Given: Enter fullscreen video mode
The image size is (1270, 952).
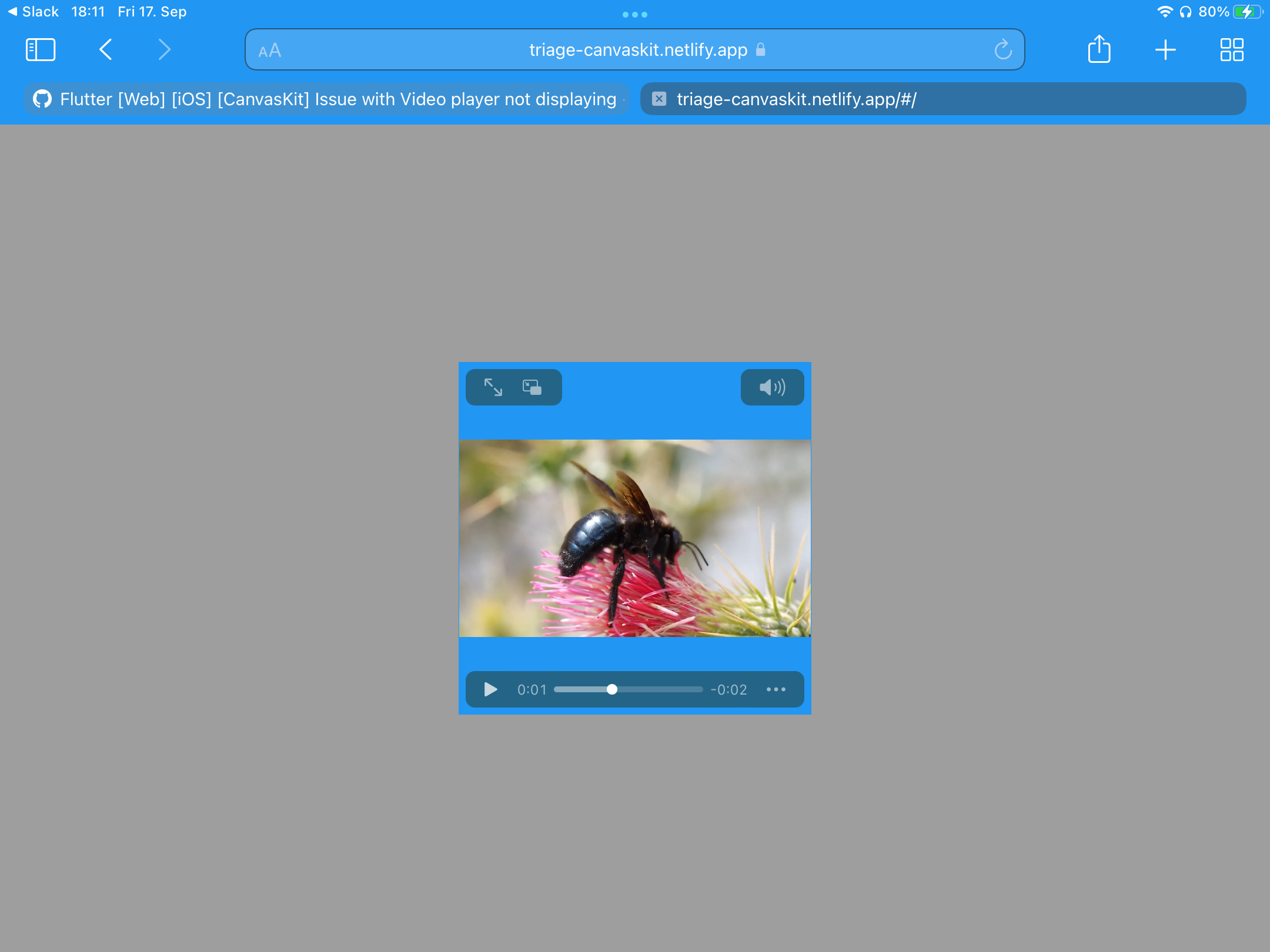Looking at the screenshot, I should pyautogui.click(x=493, y=387).
